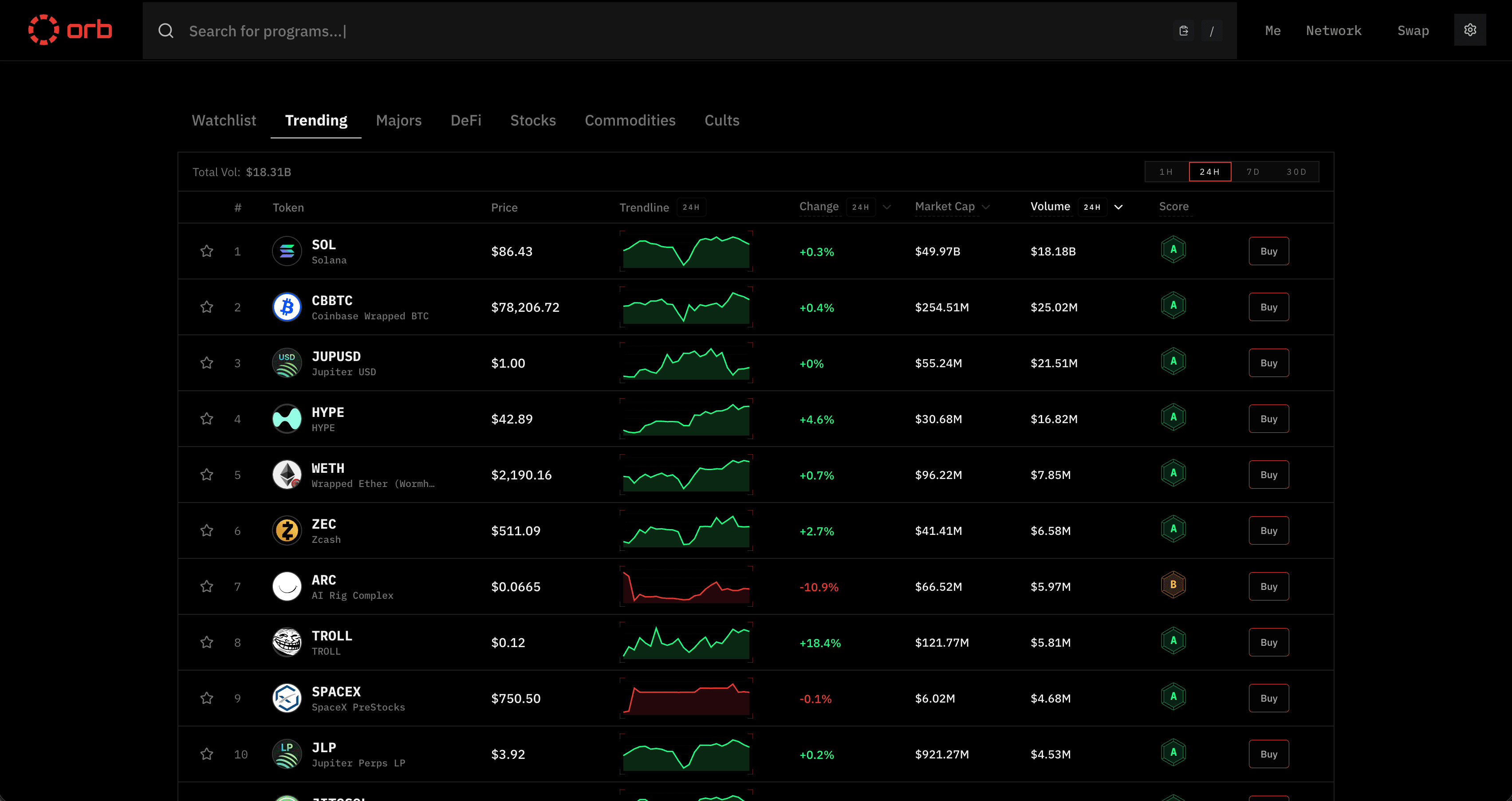
Task: Select the 1H timeframe
Action: click(x=1166, y=172)
